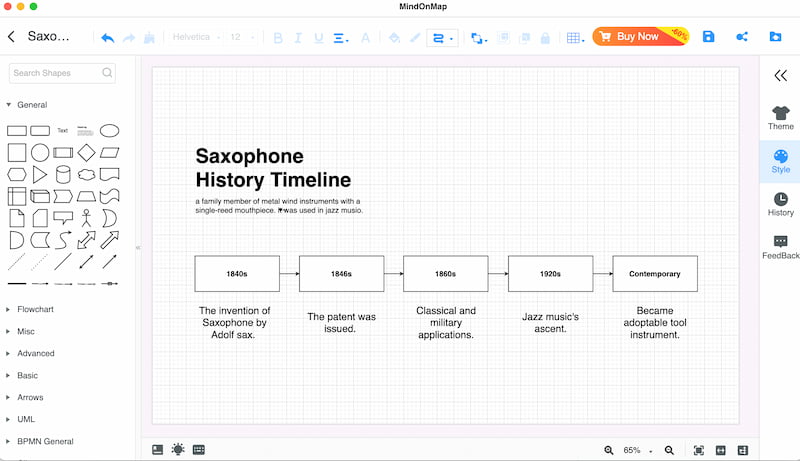Select the 1840s timeline box

click(237, 274)
